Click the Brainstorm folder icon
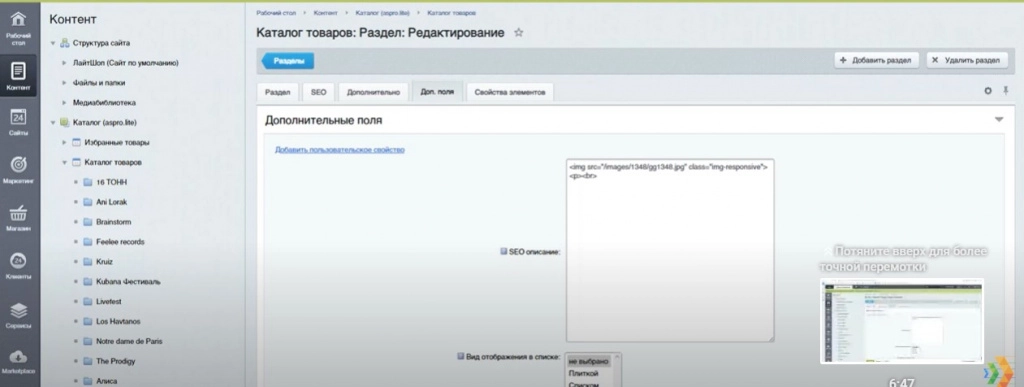Screen dimensions: 1024x387 (88, 222)
